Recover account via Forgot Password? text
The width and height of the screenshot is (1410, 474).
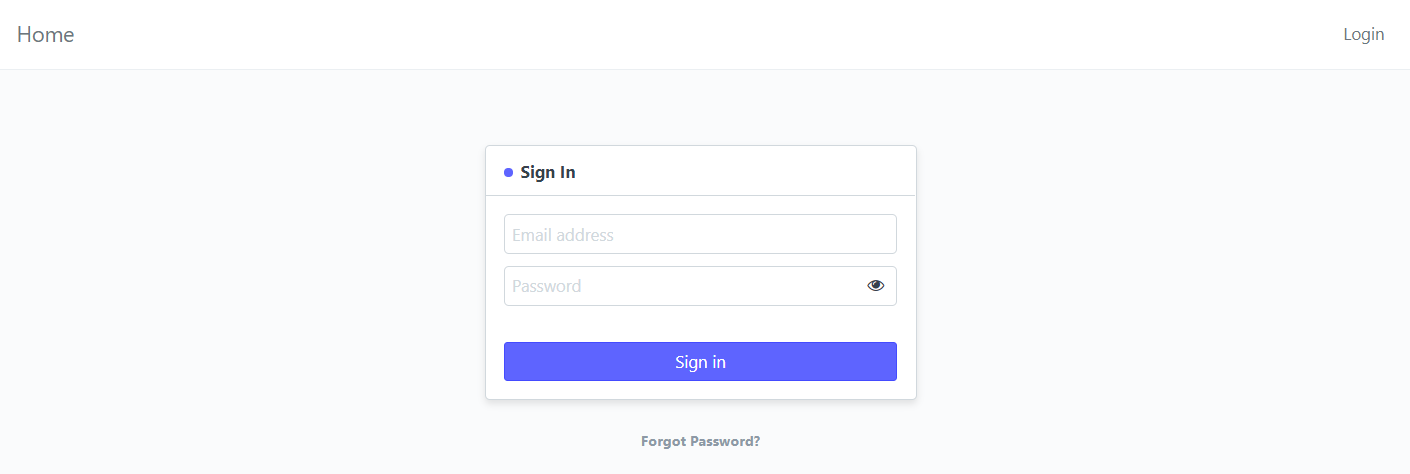[x=700, y=441]
